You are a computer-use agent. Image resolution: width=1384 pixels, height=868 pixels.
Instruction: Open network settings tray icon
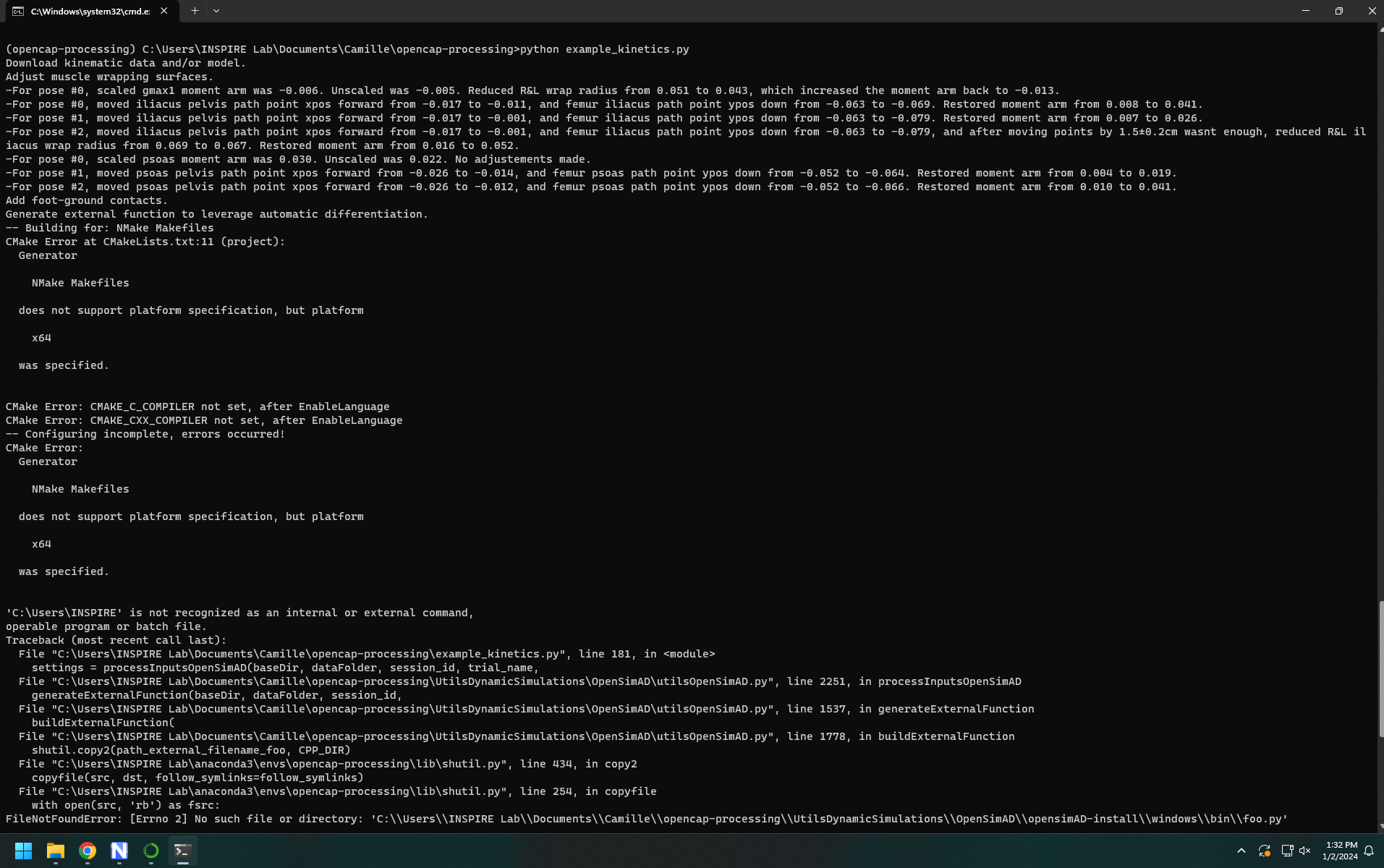(x=1287, y=851)
